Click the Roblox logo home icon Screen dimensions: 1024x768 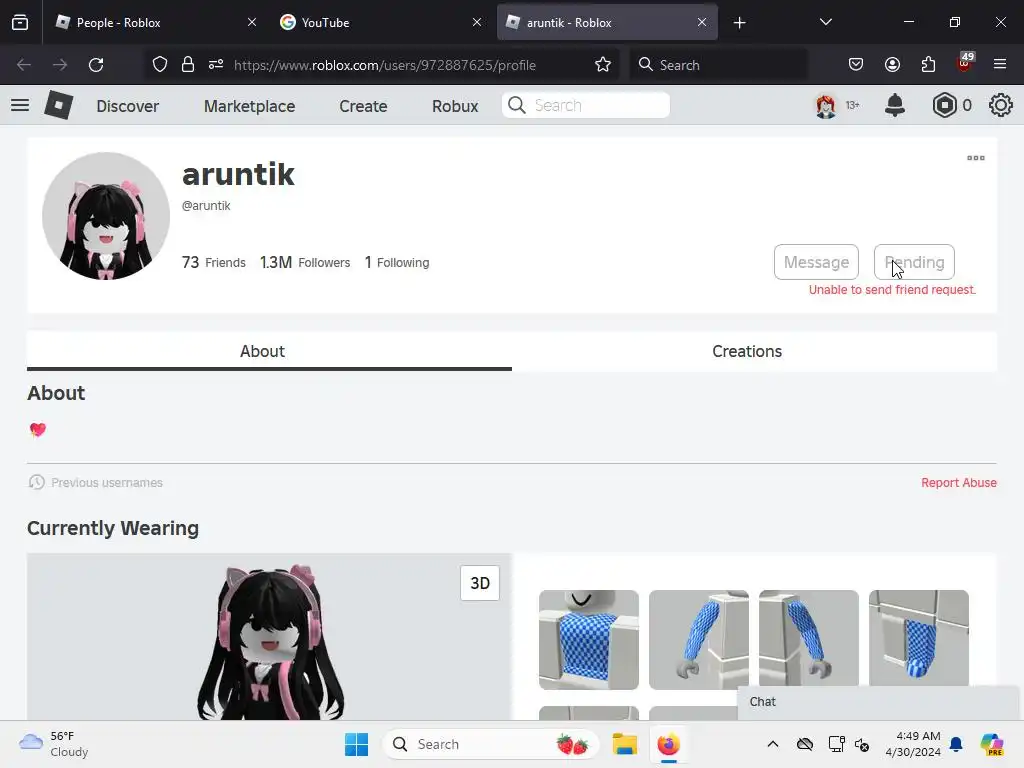58,105
